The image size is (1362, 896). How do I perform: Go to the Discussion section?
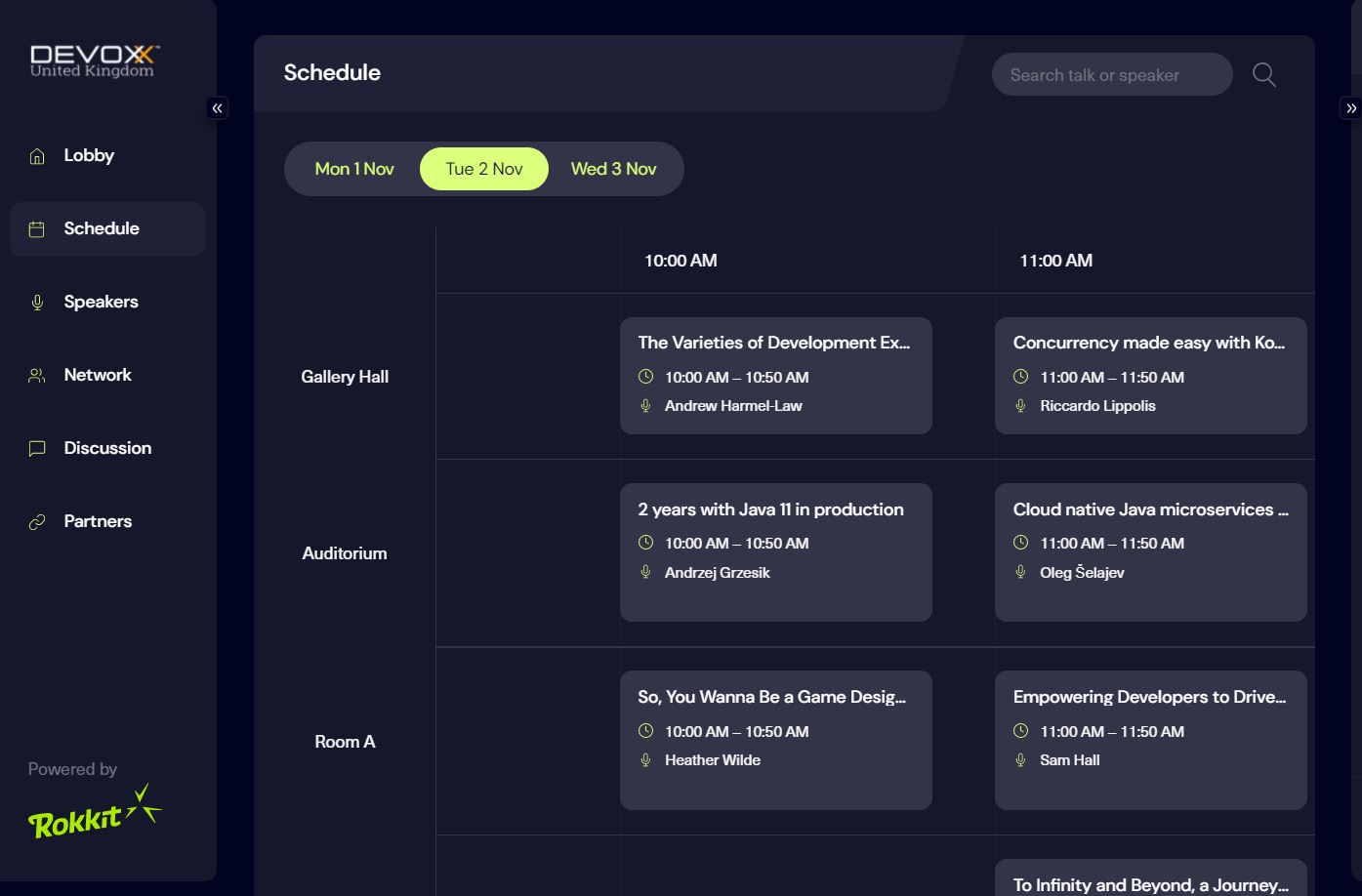107,448
